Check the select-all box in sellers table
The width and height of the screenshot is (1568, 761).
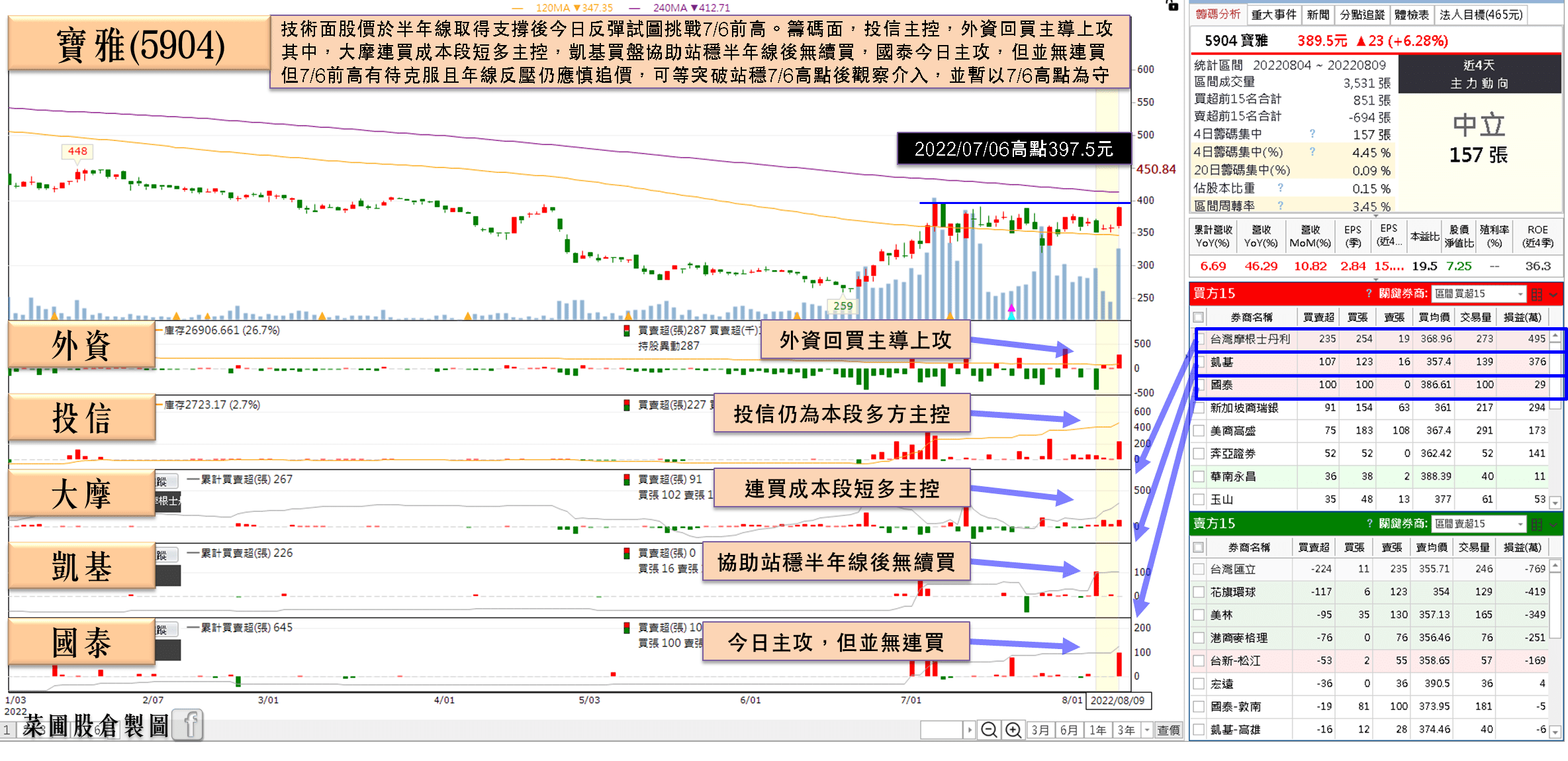tap(1198, 547)
